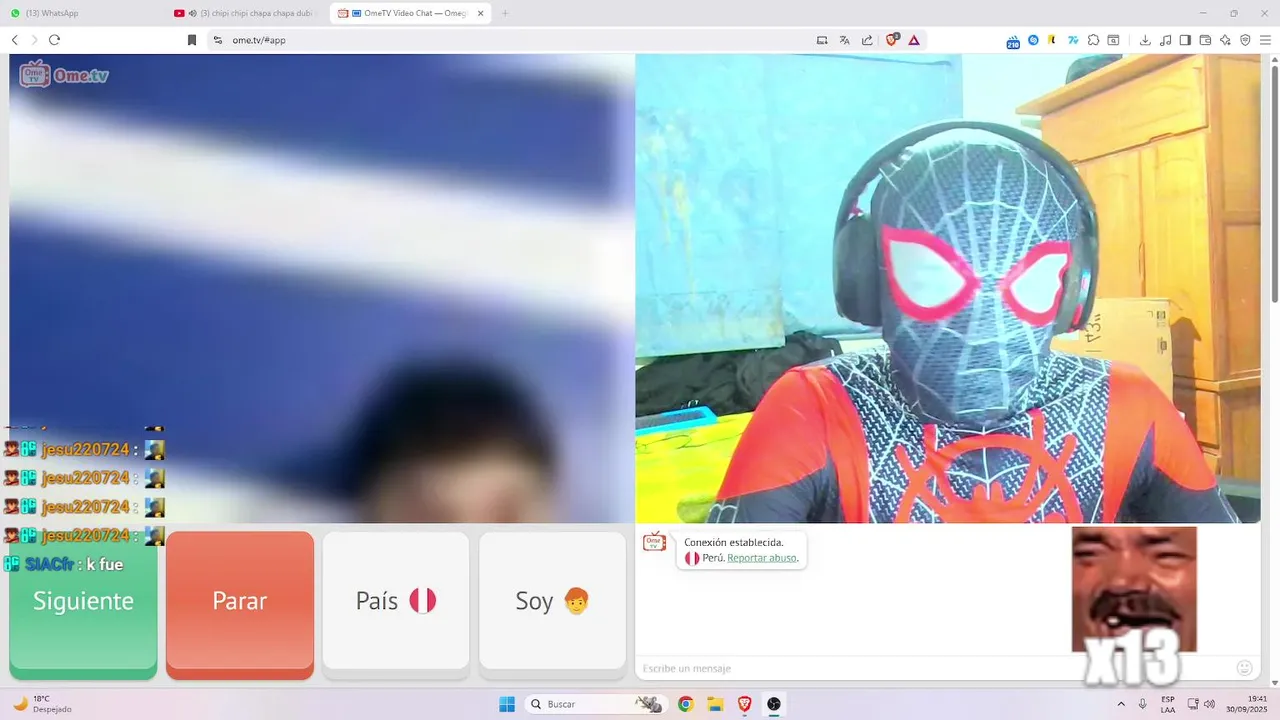Click the Reportar abuso link
Screen dimensions: 1280x720
(762, 558)
